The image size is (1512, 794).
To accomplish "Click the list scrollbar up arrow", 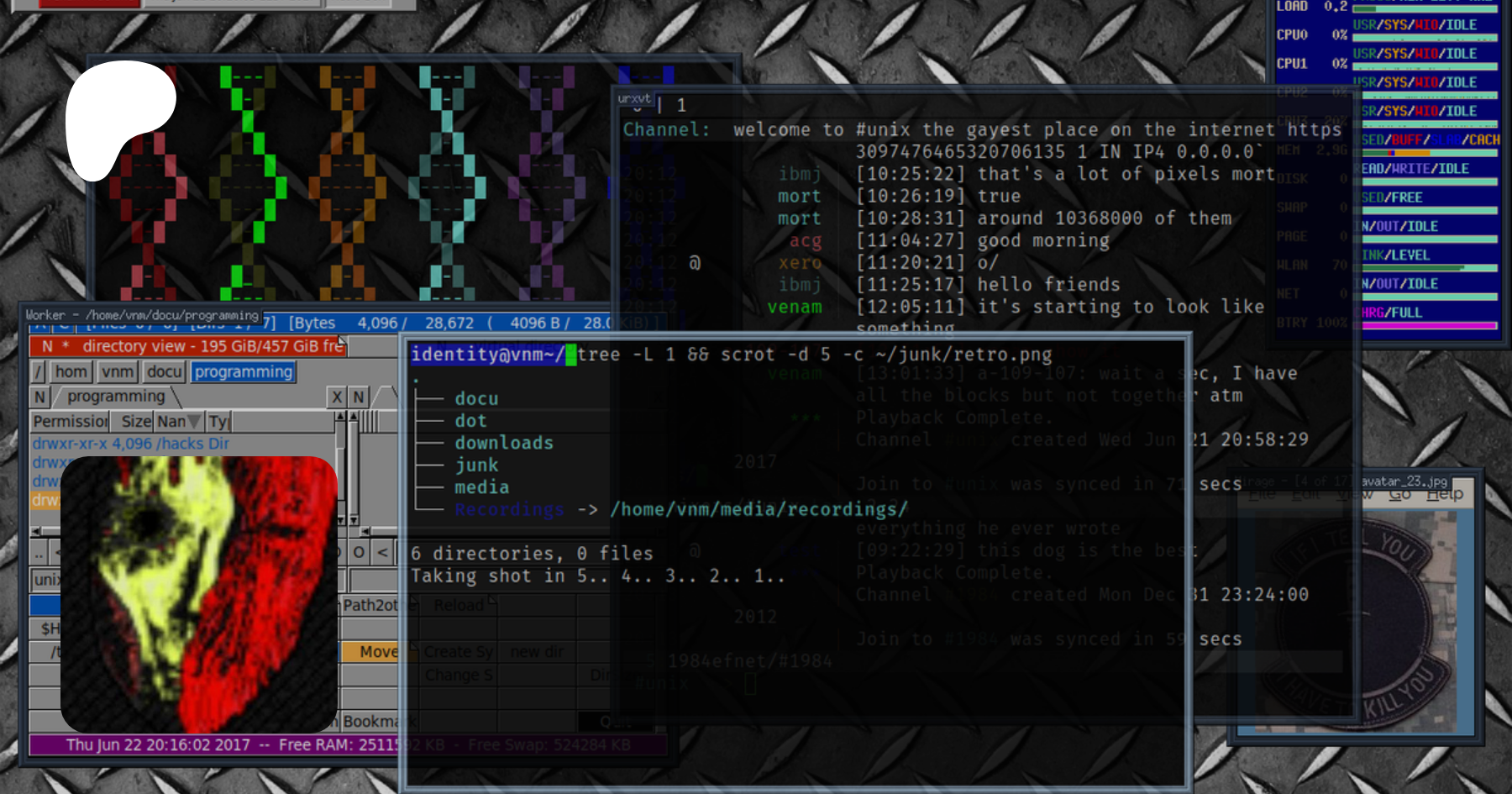I will point(340,417).
